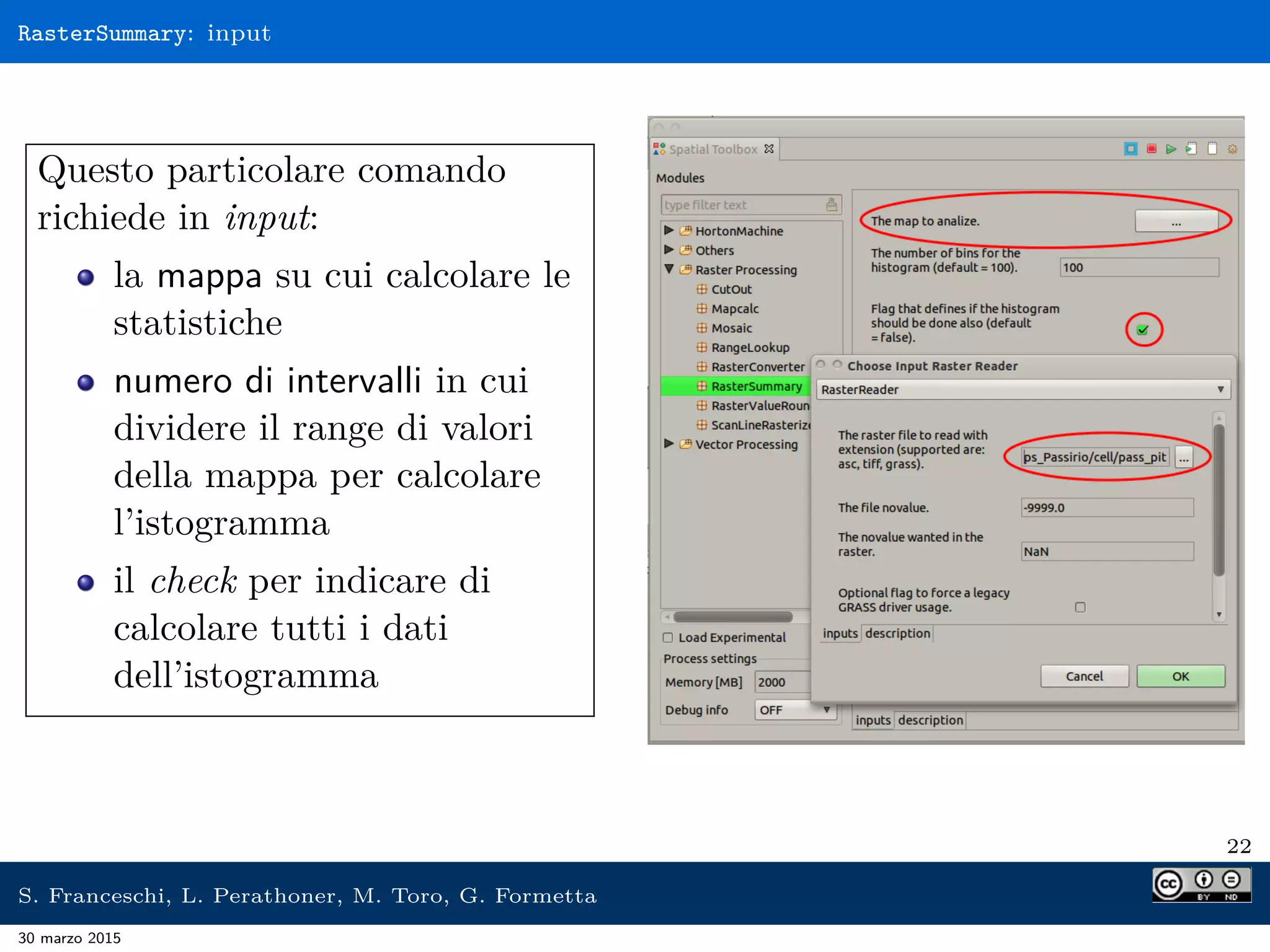
Task: Click the run-script notepad icon with green arrow
Action: 1191,149
